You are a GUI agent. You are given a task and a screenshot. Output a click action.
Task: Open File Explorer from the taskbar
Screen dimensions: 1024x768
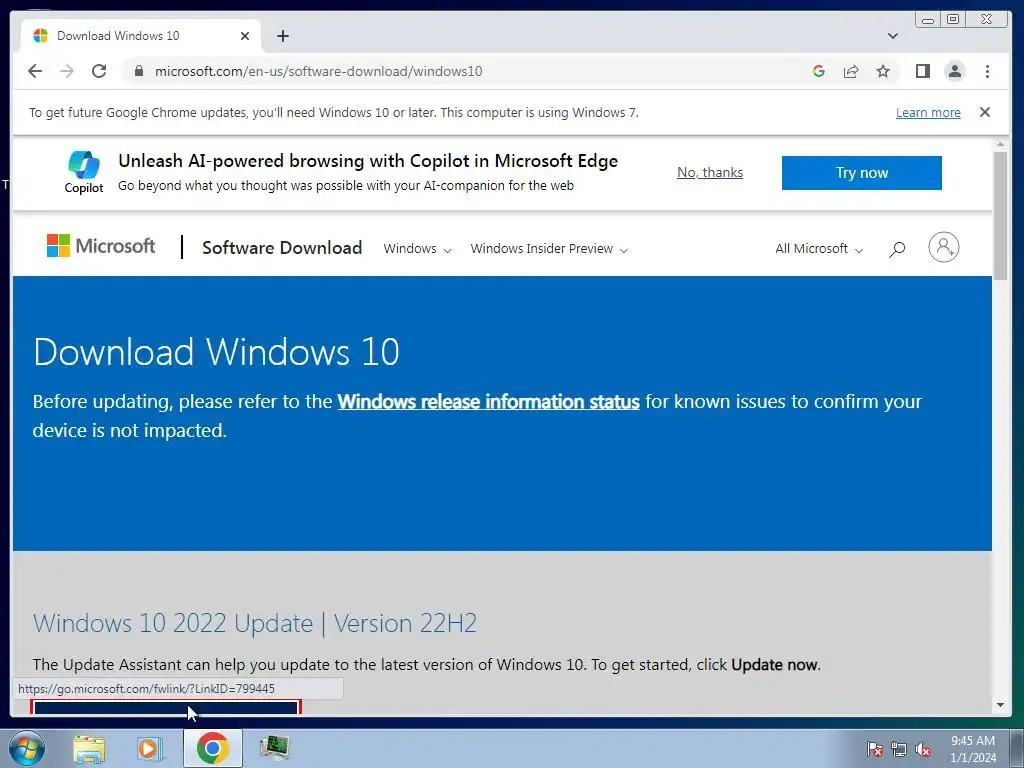click(89, 748)
